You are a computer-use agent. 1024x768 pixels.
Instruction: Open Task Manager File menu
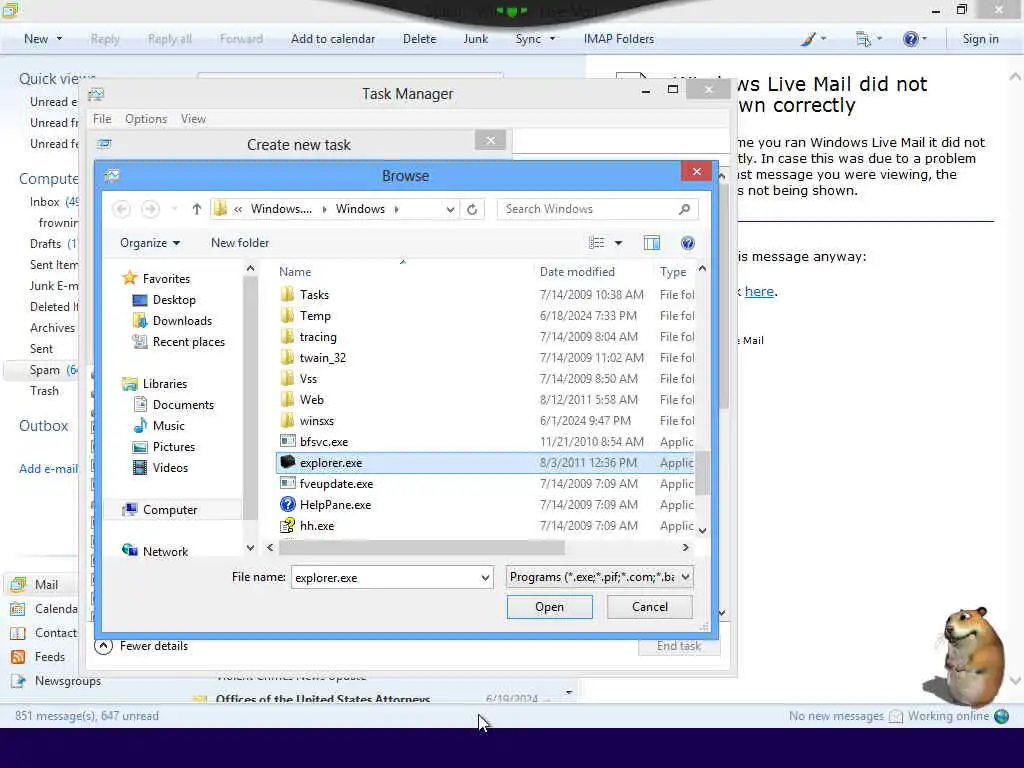(x=102, y=119)
